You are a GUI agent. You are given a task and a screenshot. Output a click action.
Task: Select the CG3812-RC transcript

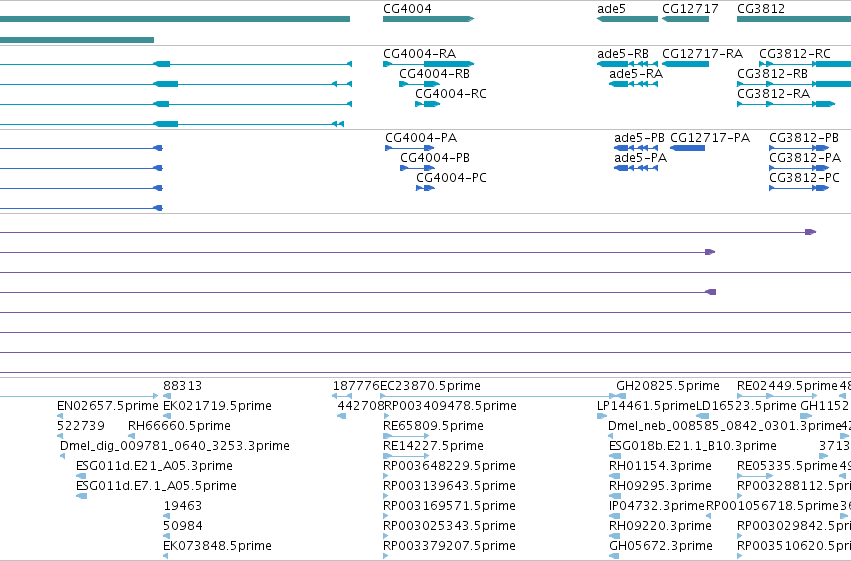pyautogui.click(x=805, y=64)
